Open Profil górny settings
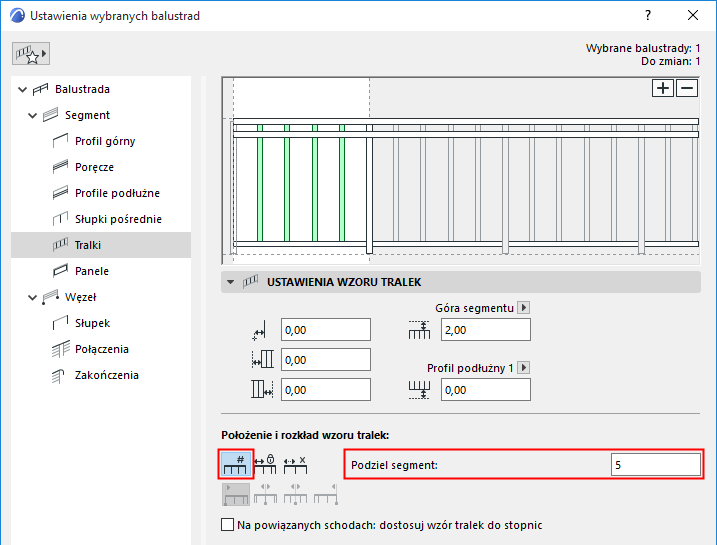This screenshot has height=545, width=717. tap(105, 141)
